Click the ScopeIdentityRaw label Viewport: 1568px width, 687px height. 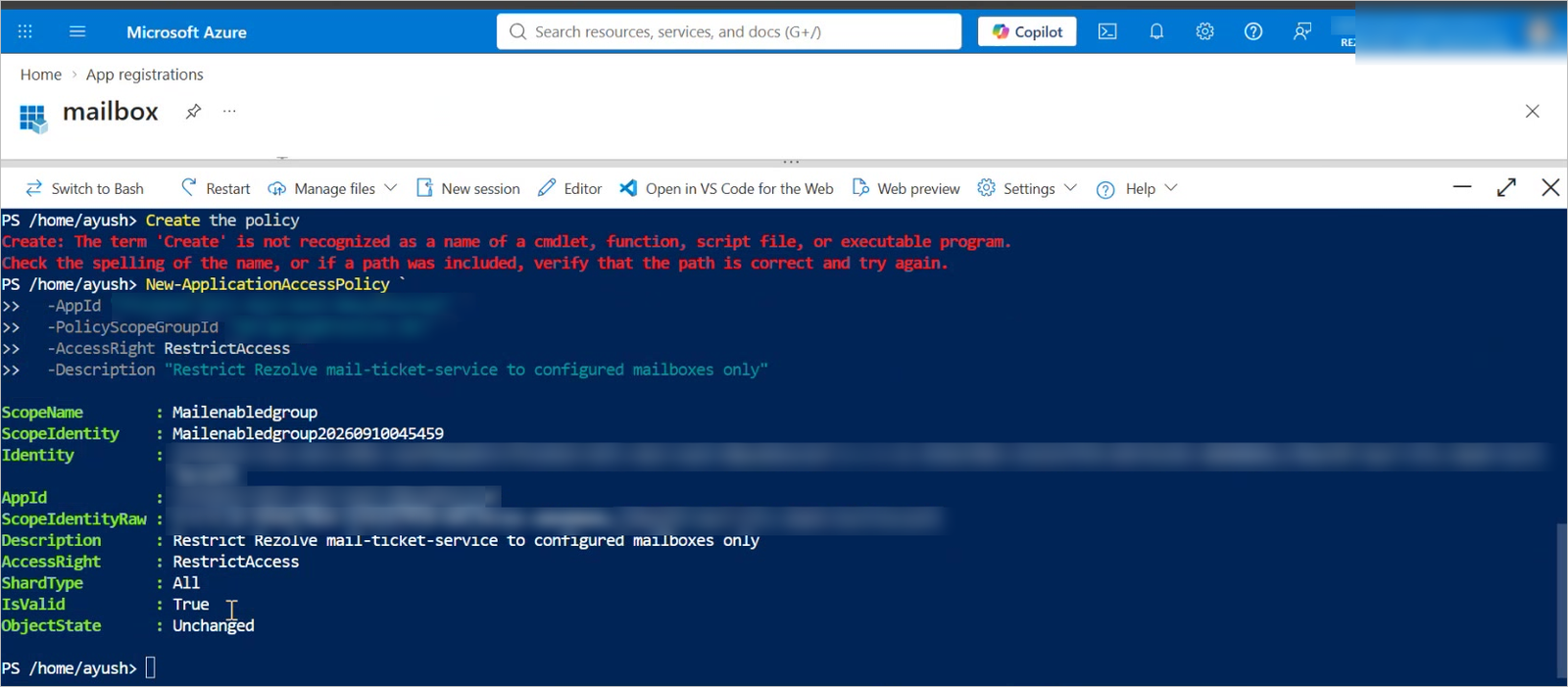(74, 519)
